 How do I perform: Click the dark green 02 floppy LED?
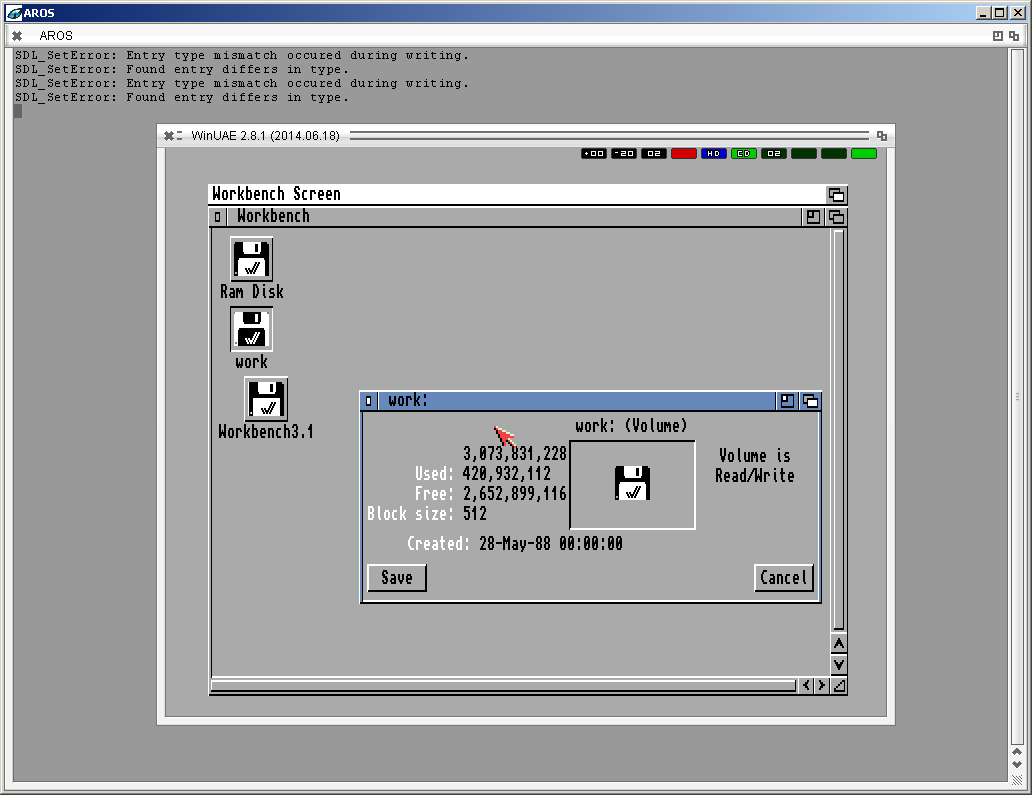(774, 153)
